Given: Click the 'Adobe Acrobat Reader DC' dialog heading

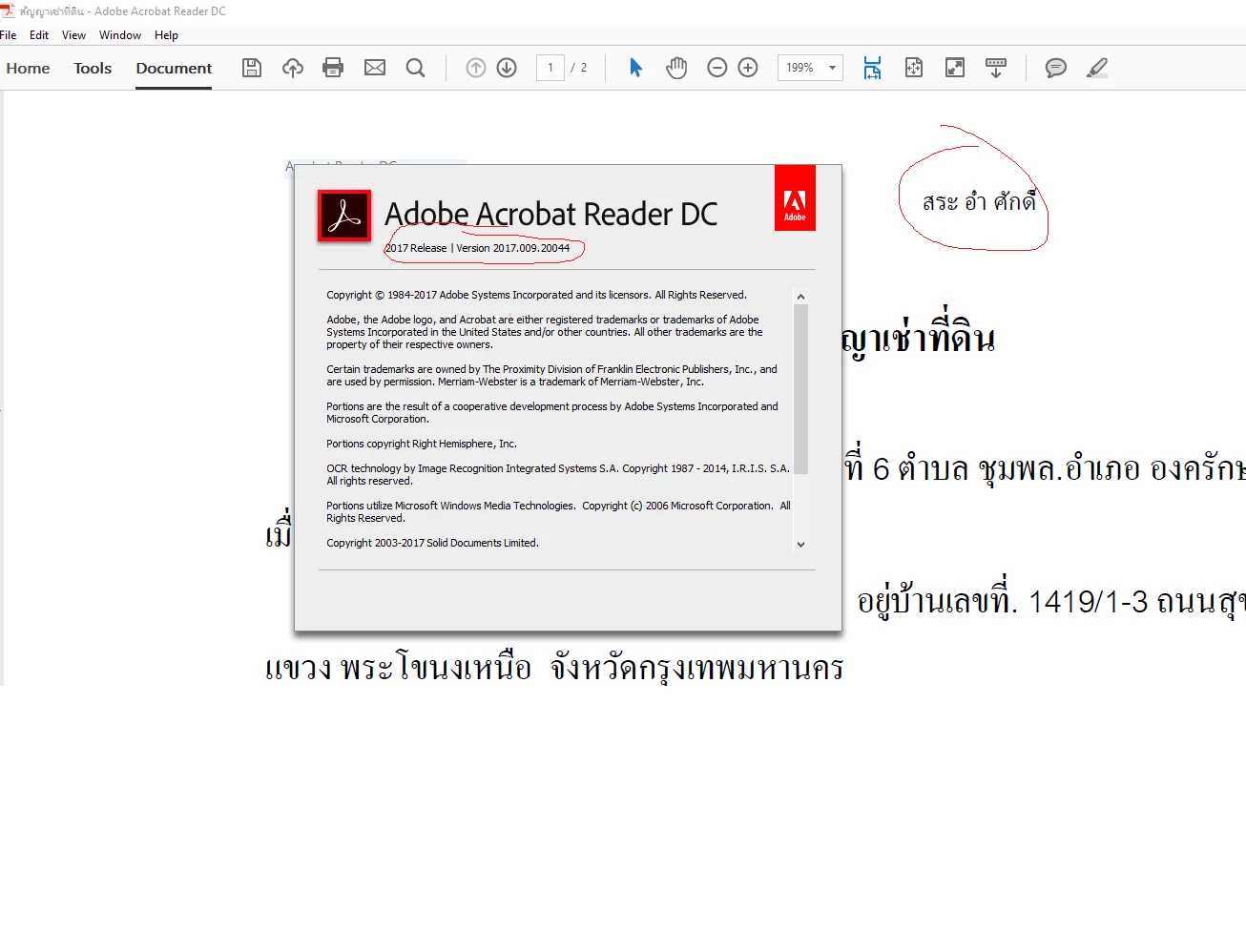Looking at the screenshot, I should tap(550, 214).
